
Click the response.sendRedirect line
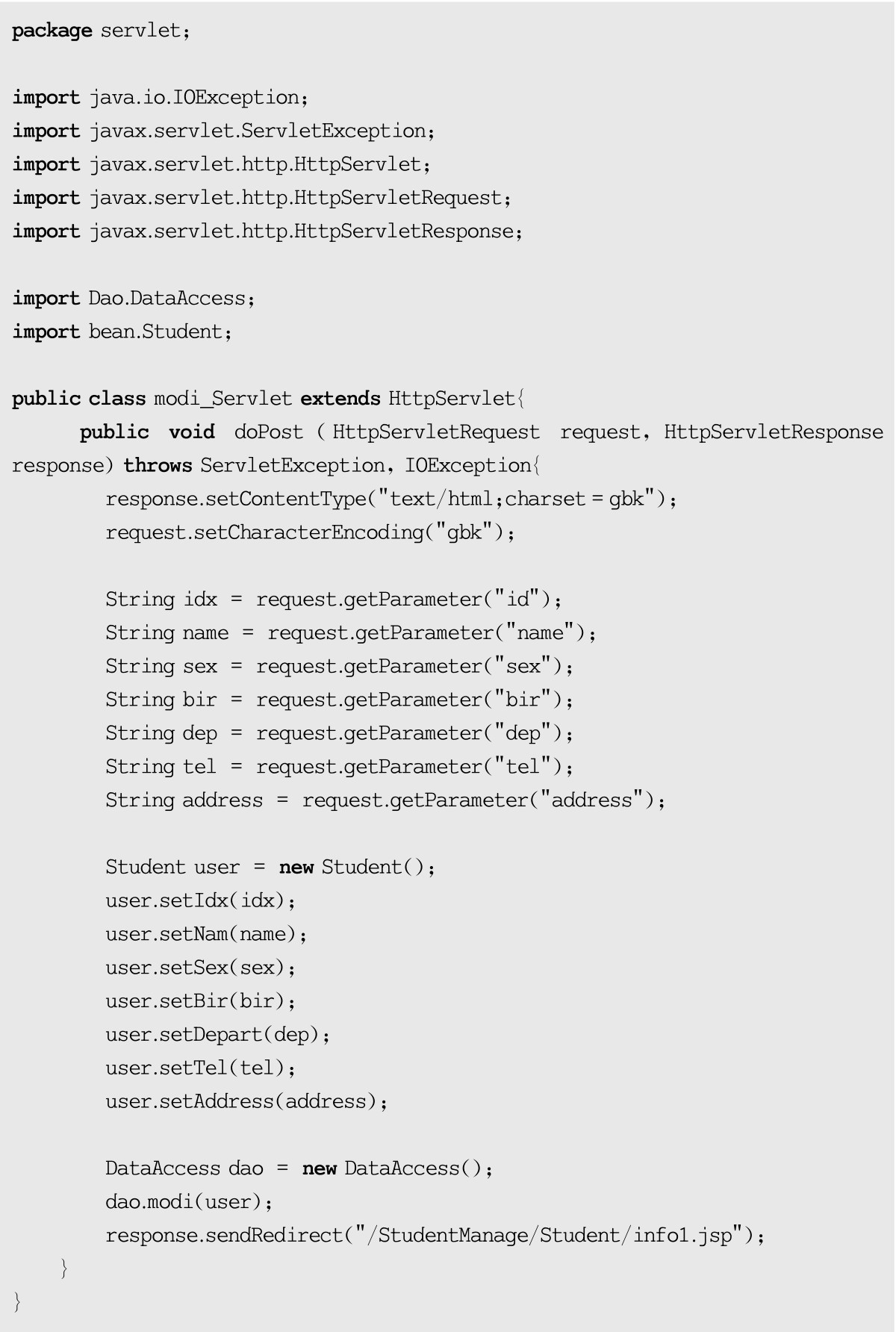point(435,1236)
